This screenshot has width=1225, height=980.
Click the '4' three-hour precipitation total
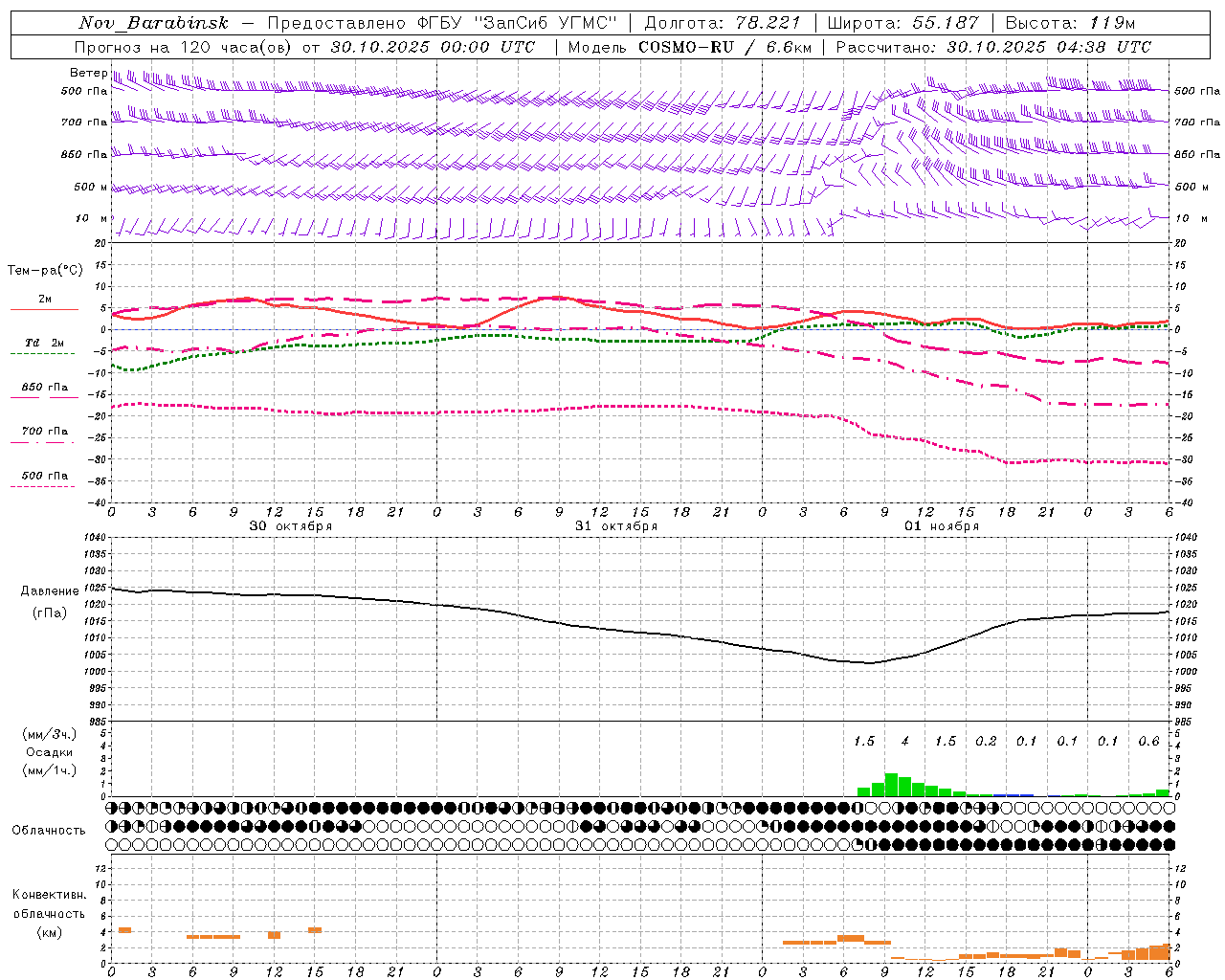coord(904,742)
